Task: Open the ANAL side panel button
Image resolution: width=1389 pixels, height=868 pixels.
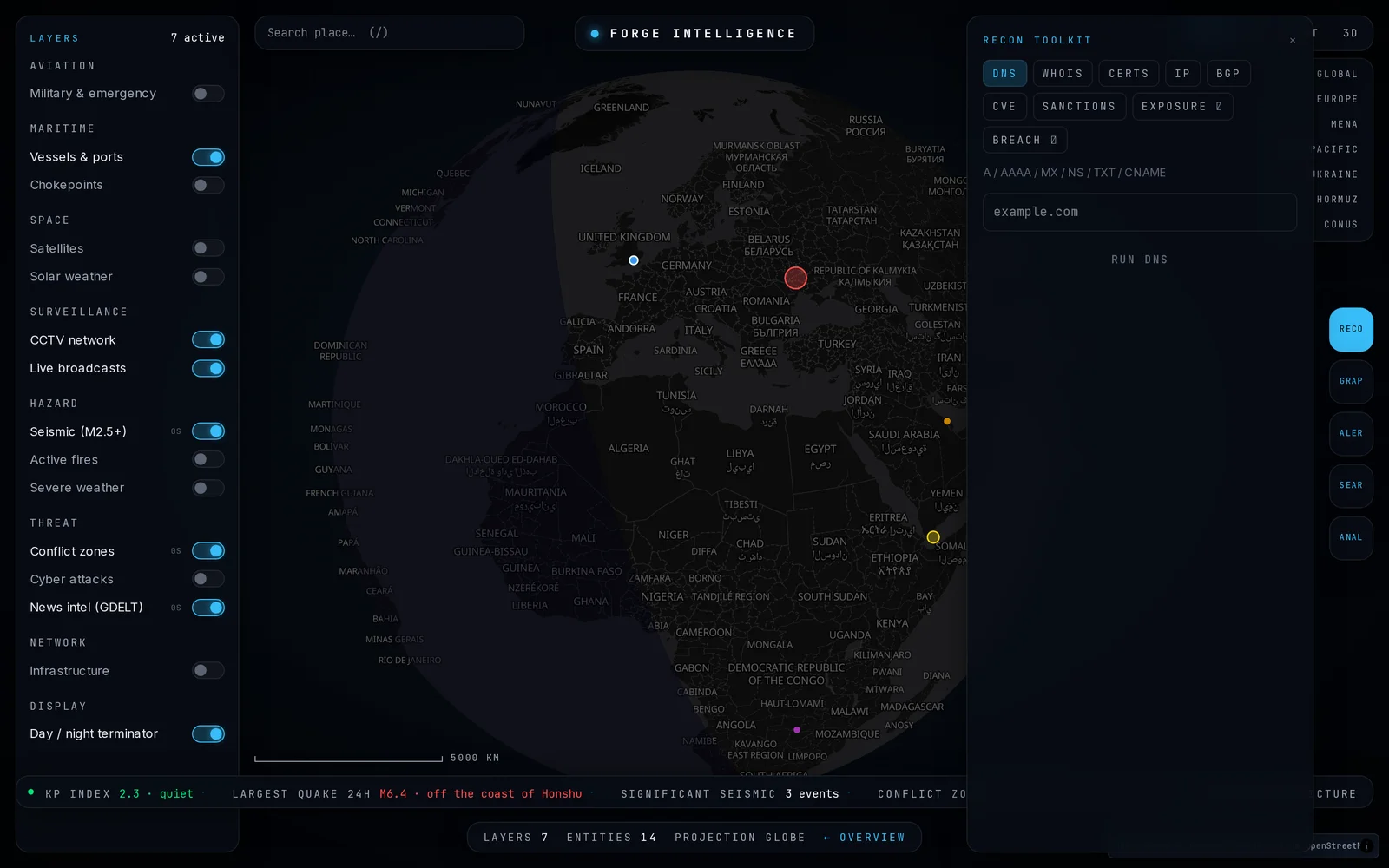Action: point(1351,538)
